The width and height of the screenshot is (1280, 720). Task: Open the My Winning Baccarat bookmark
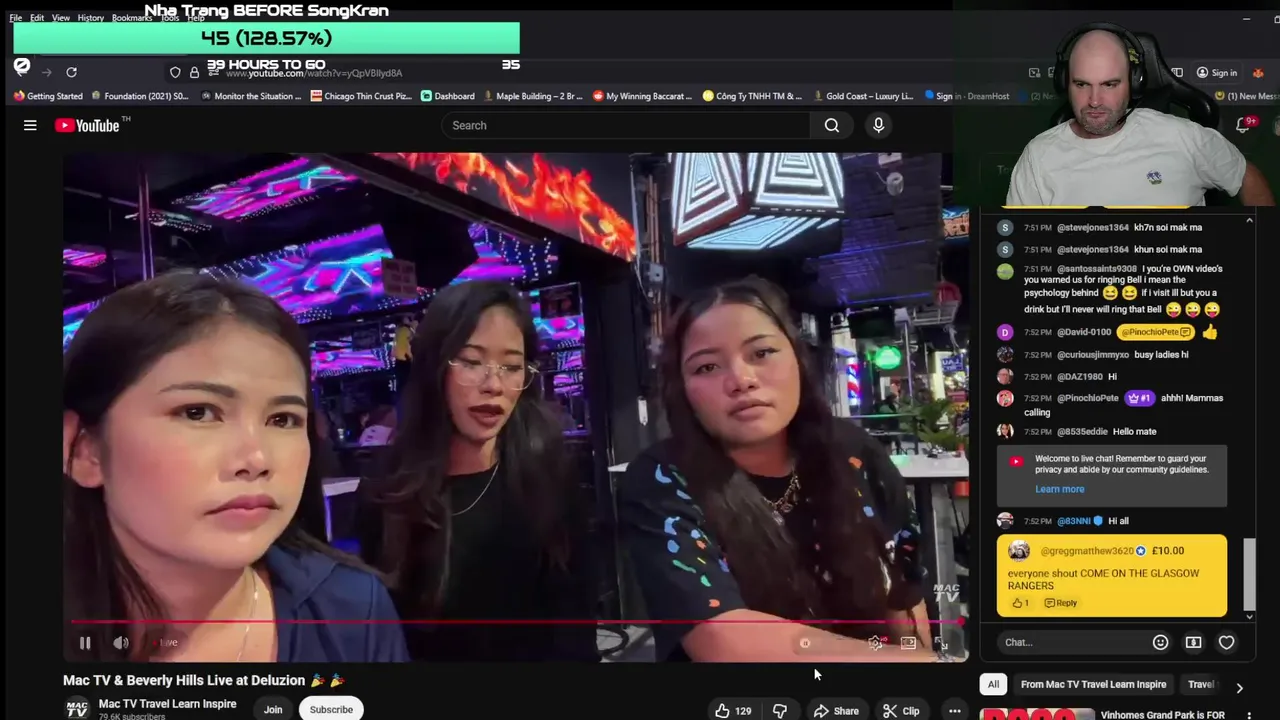tap(642, 96)
